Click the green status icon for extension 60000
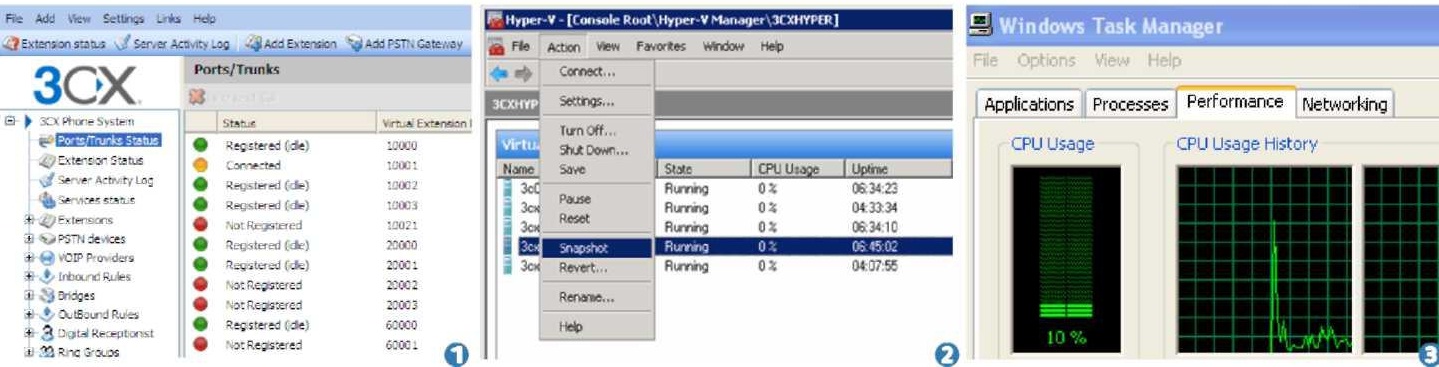The image size is (1439, 367). [x=200, y=325]
